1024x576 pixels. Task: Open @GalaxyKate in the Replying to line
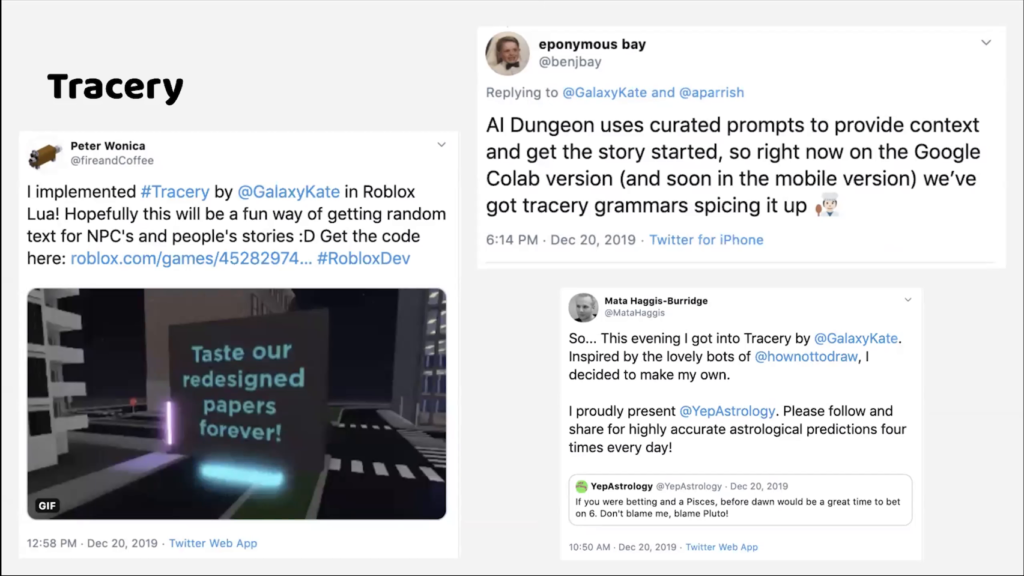click(605, 93)
